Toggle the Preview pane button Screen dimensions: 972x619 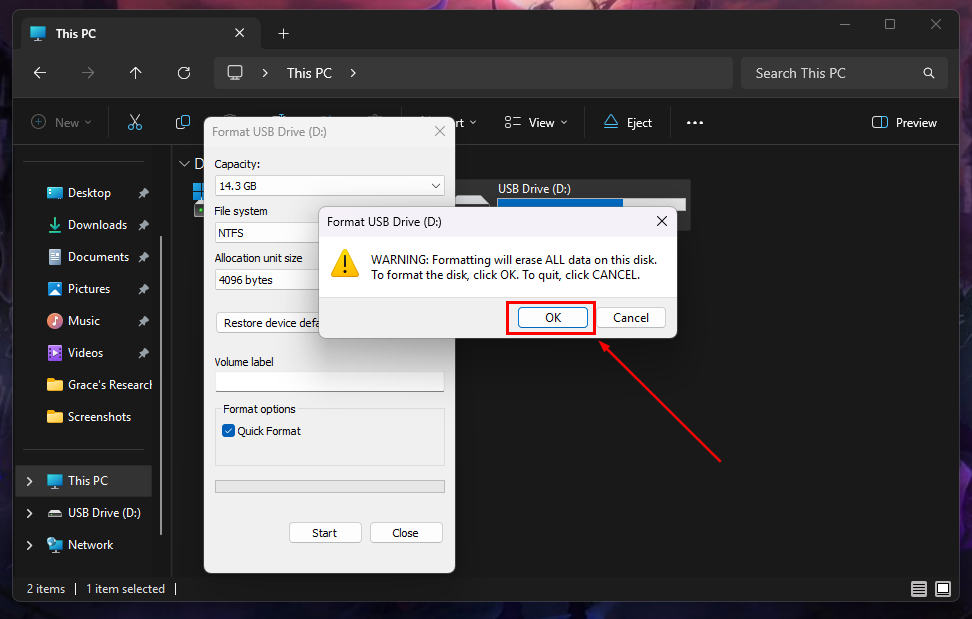point(904,122)
